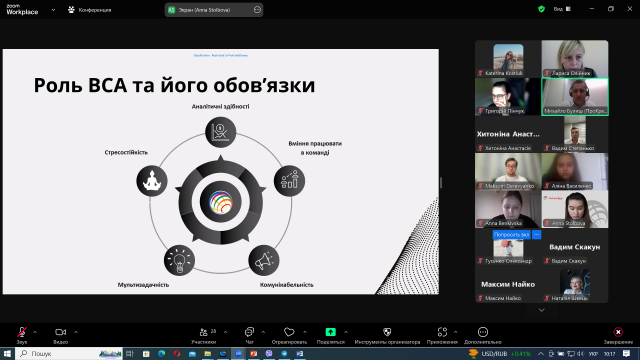Unmute the microphone

[22, 332]
